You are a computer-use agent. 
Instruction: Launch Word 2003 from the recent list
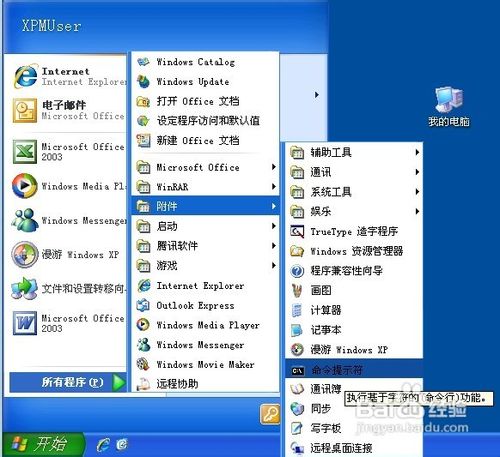pos(25,323)
